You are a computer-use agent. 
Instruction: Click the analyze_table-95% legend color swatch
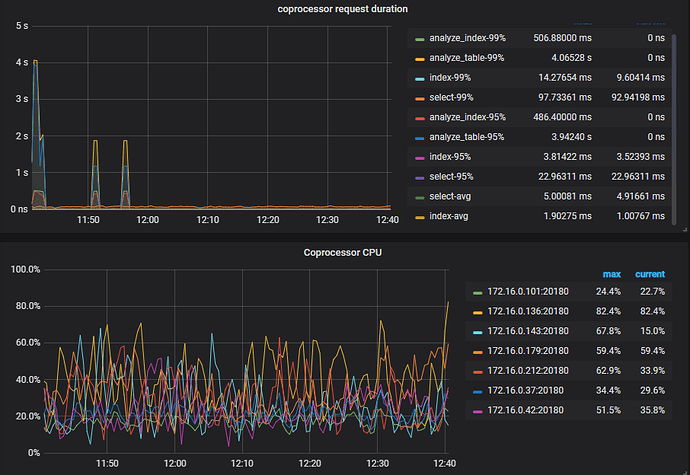[420, 138]
